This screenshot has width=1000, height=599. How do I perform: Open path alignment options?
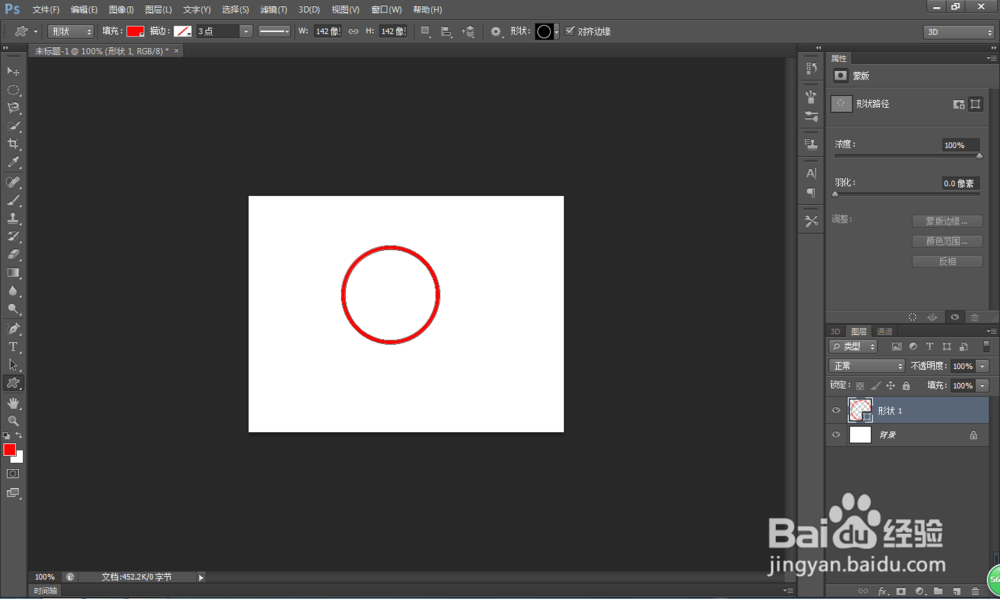(446, 31)
